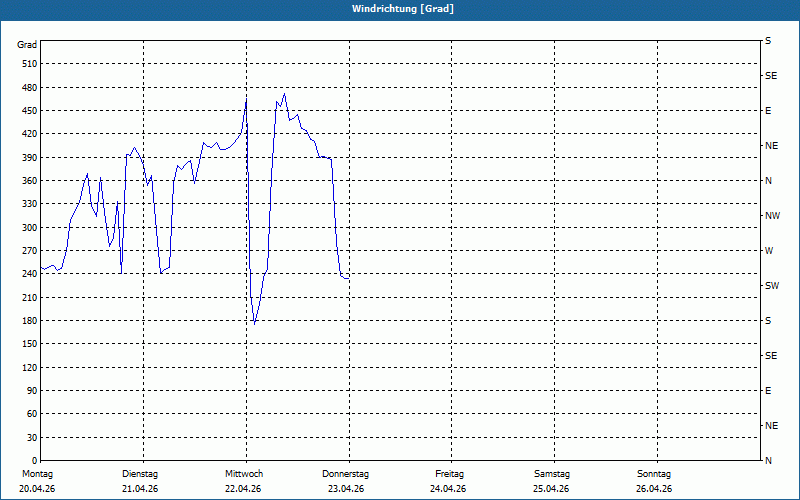This screenshot has height=500, width=800.
Task: Click the Sonntag day label
Action: point(654,474)
